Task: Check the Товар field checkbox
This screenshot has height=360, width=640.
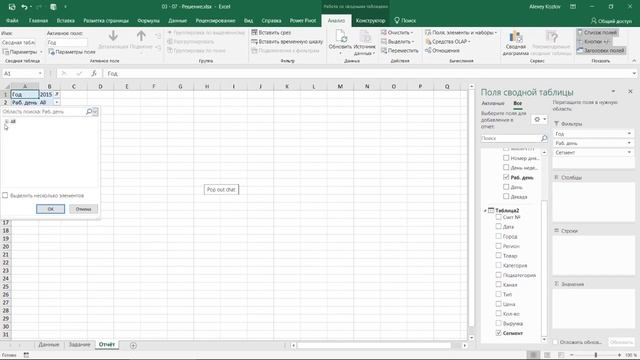Action: pyautogui.click(x=498, y=256)
